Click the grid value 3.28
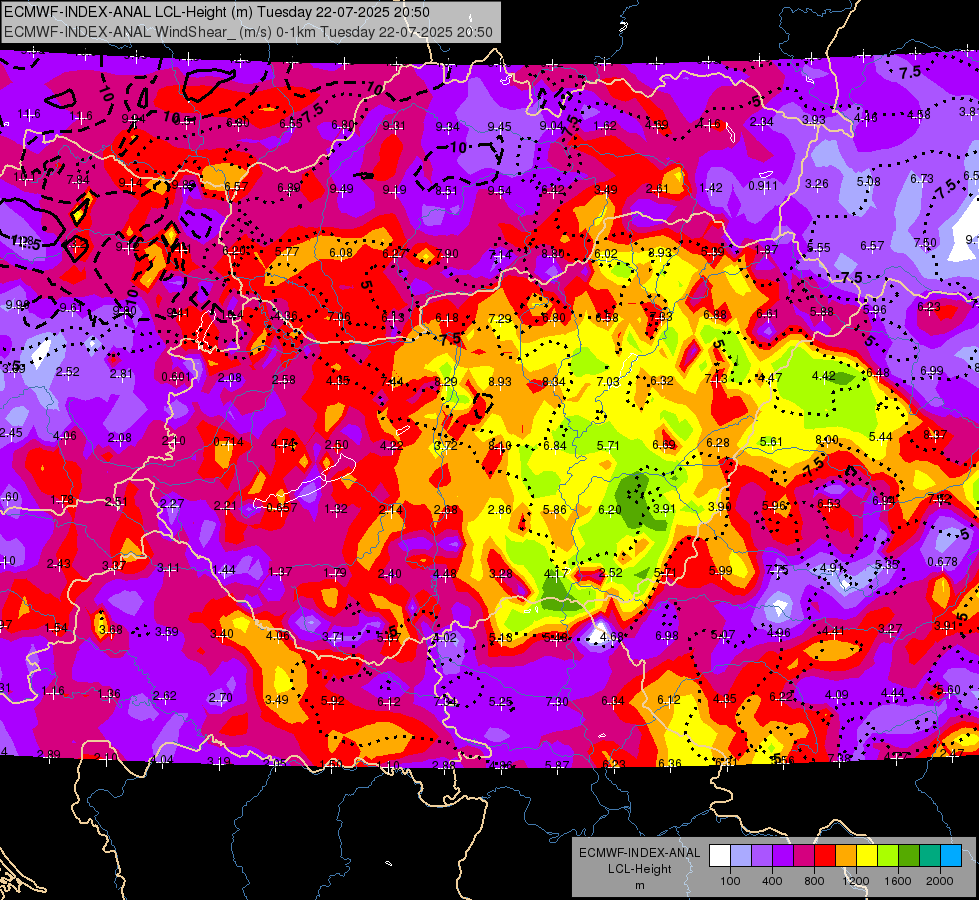This screenshot has width=979, height=900. point(501,573)
